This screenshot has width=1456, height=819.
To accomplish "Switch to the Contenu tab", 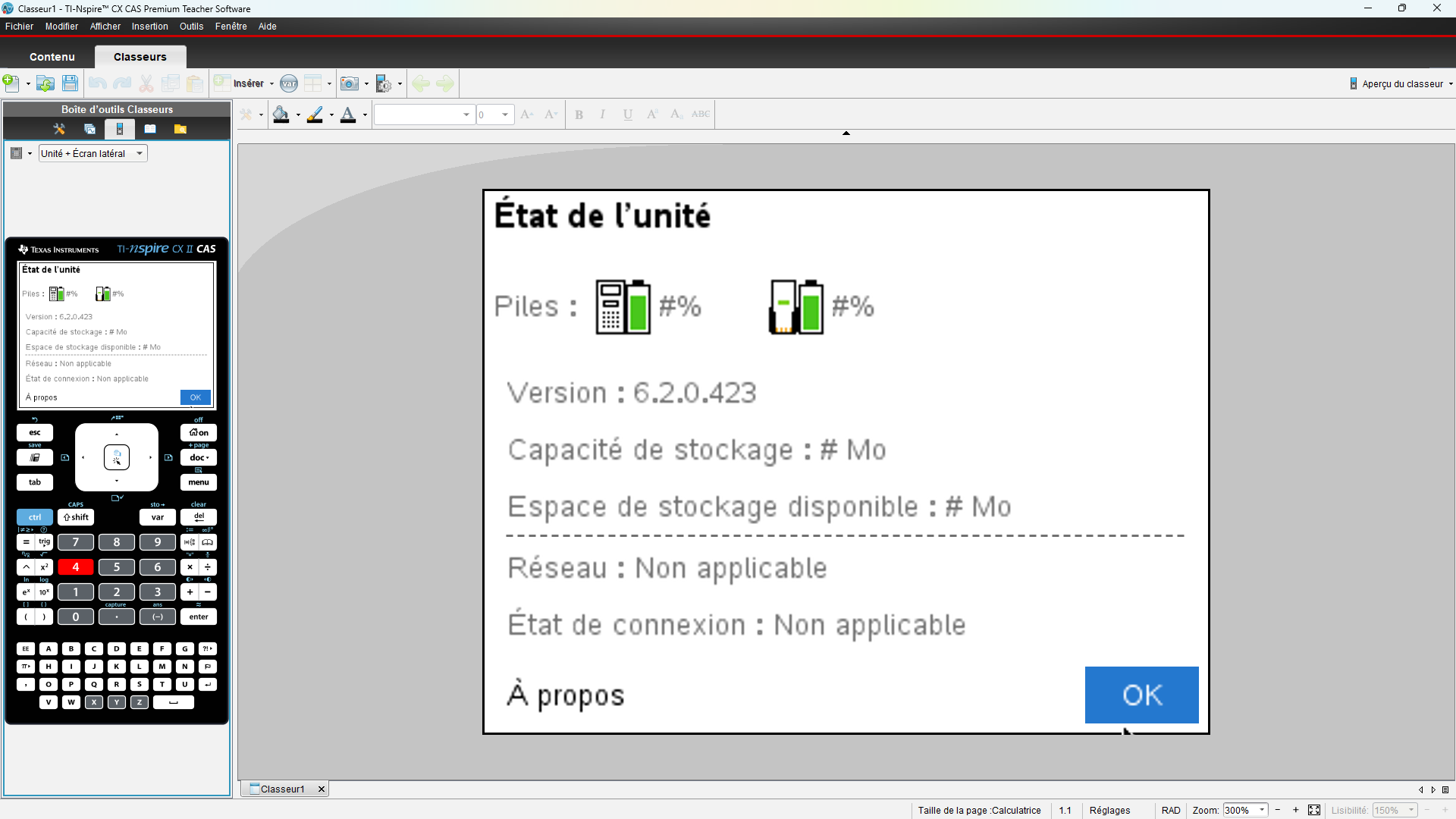I will 52,57.
